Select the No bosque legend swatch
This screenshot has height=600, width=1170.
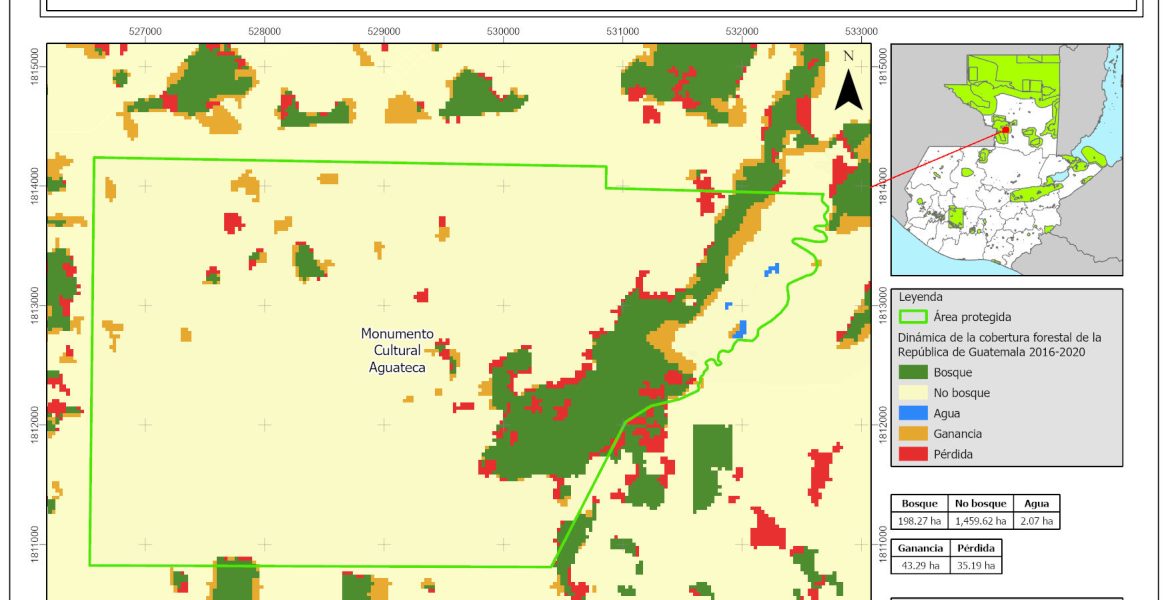[x=914, y=393]
